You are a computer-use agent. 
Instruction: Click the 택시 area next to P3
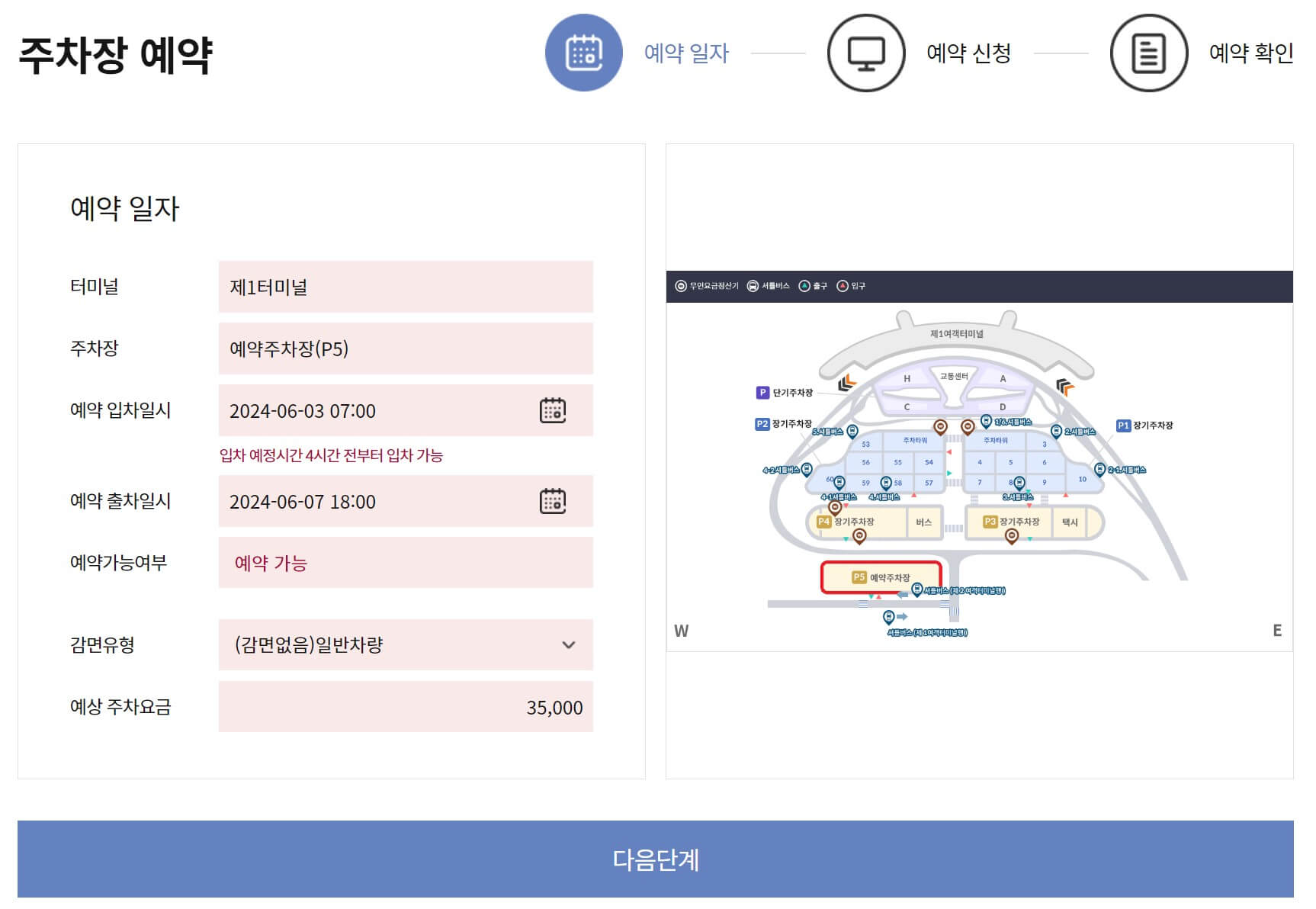click(1070, 522)
